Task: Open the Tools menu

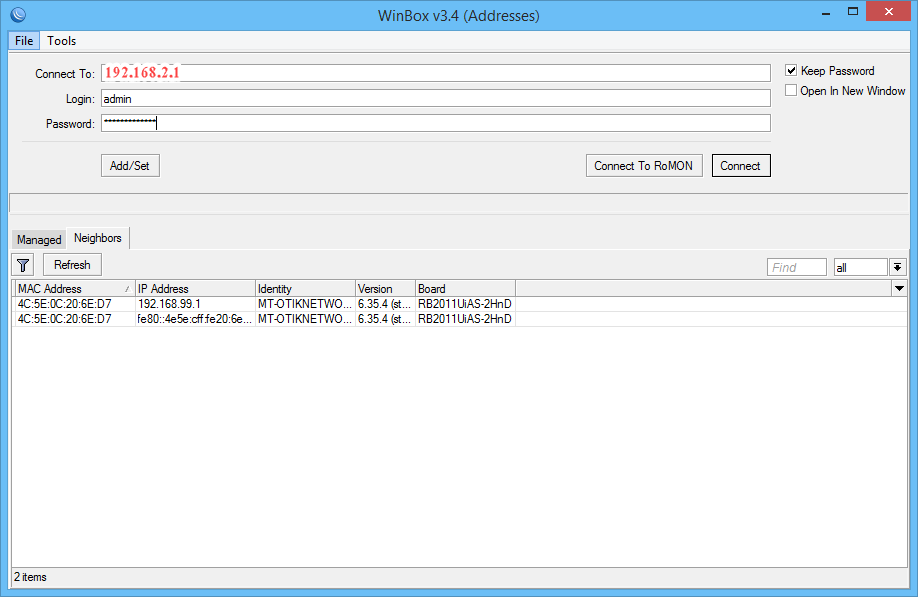Action: coord(61,41)
